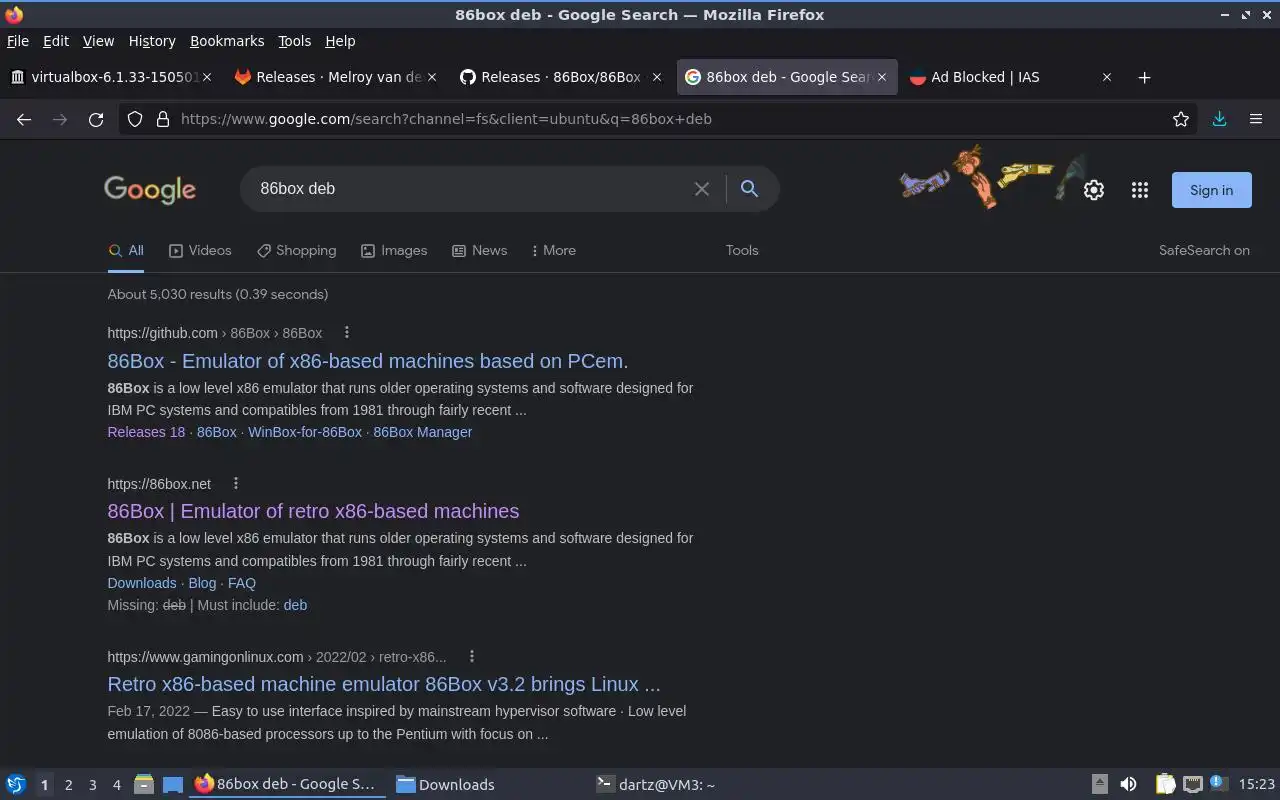Open the Bookmarks menu

click(227, 41)
